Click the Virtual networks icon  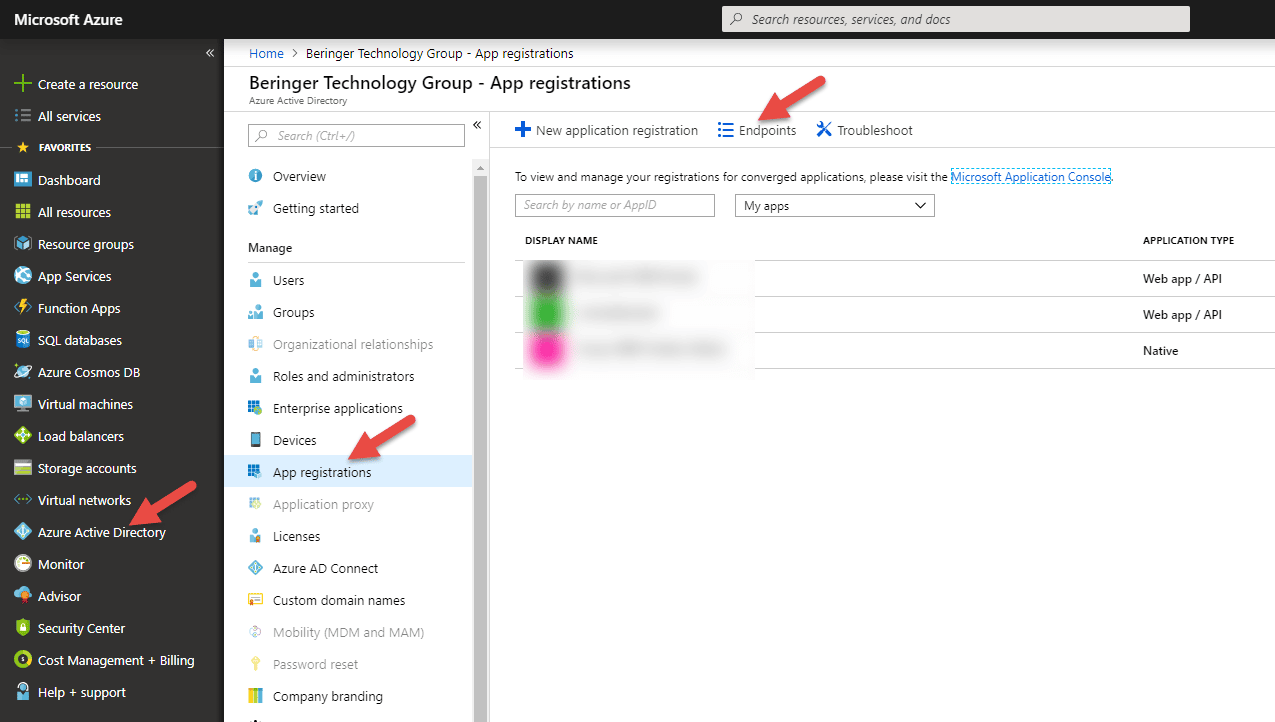22,500
